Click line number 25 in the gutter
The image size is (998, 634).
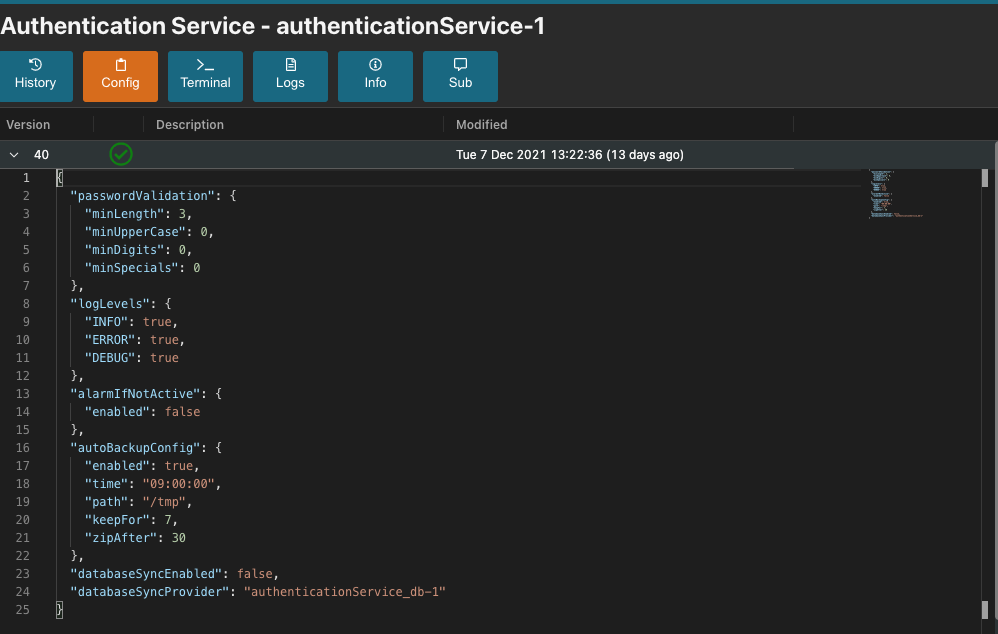[x=23, y=610]
